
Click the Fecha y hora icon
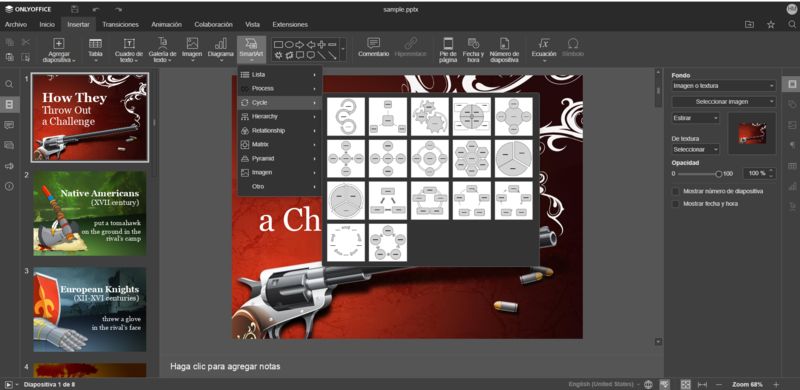[x=473, y=43]
